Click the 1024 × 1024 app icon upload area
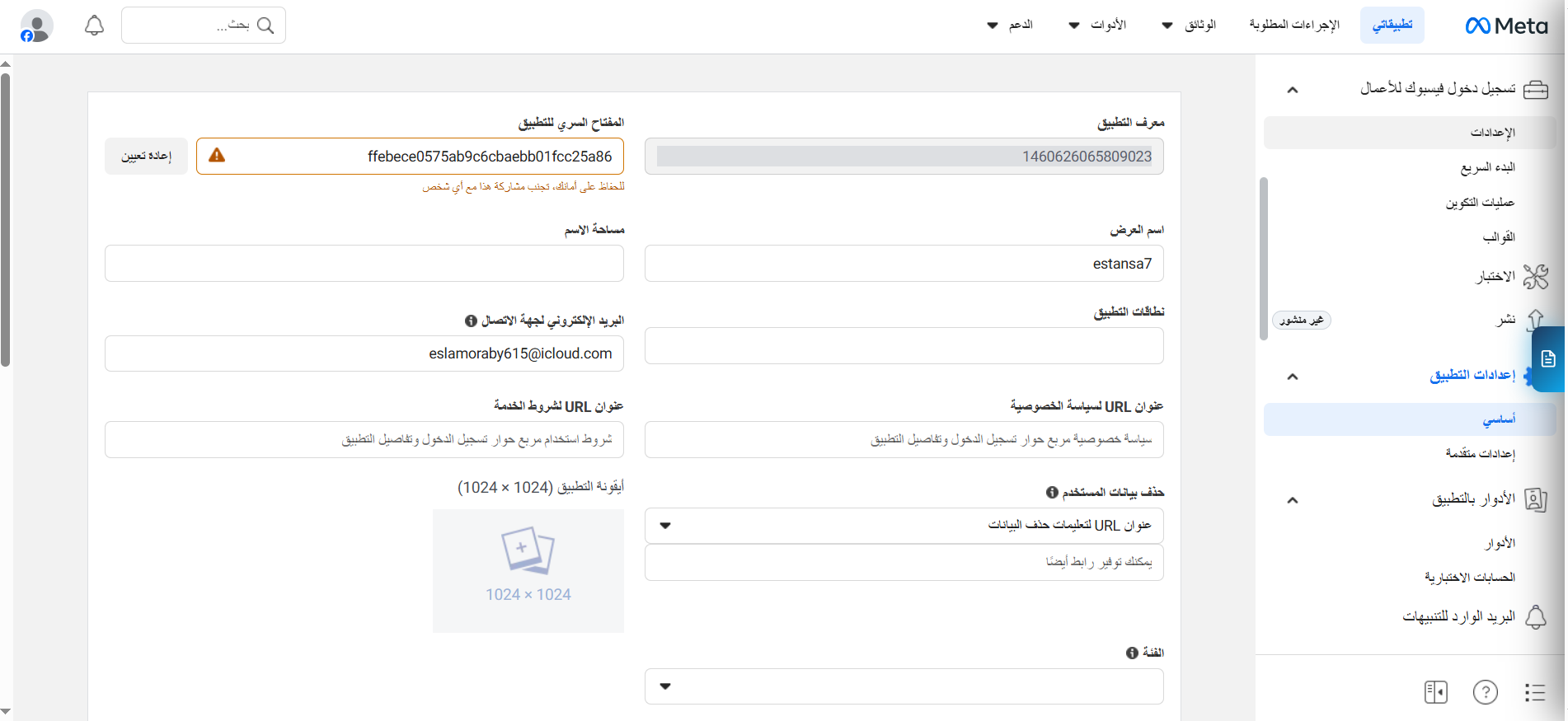1568x721 pixels. click(528, 571)
